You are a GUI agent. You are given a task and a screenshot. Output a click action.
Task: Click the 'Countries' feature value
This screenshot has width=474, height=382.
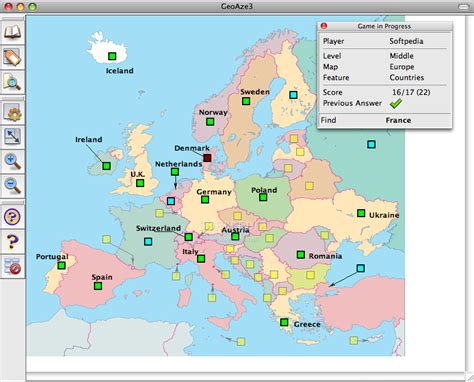407,77
